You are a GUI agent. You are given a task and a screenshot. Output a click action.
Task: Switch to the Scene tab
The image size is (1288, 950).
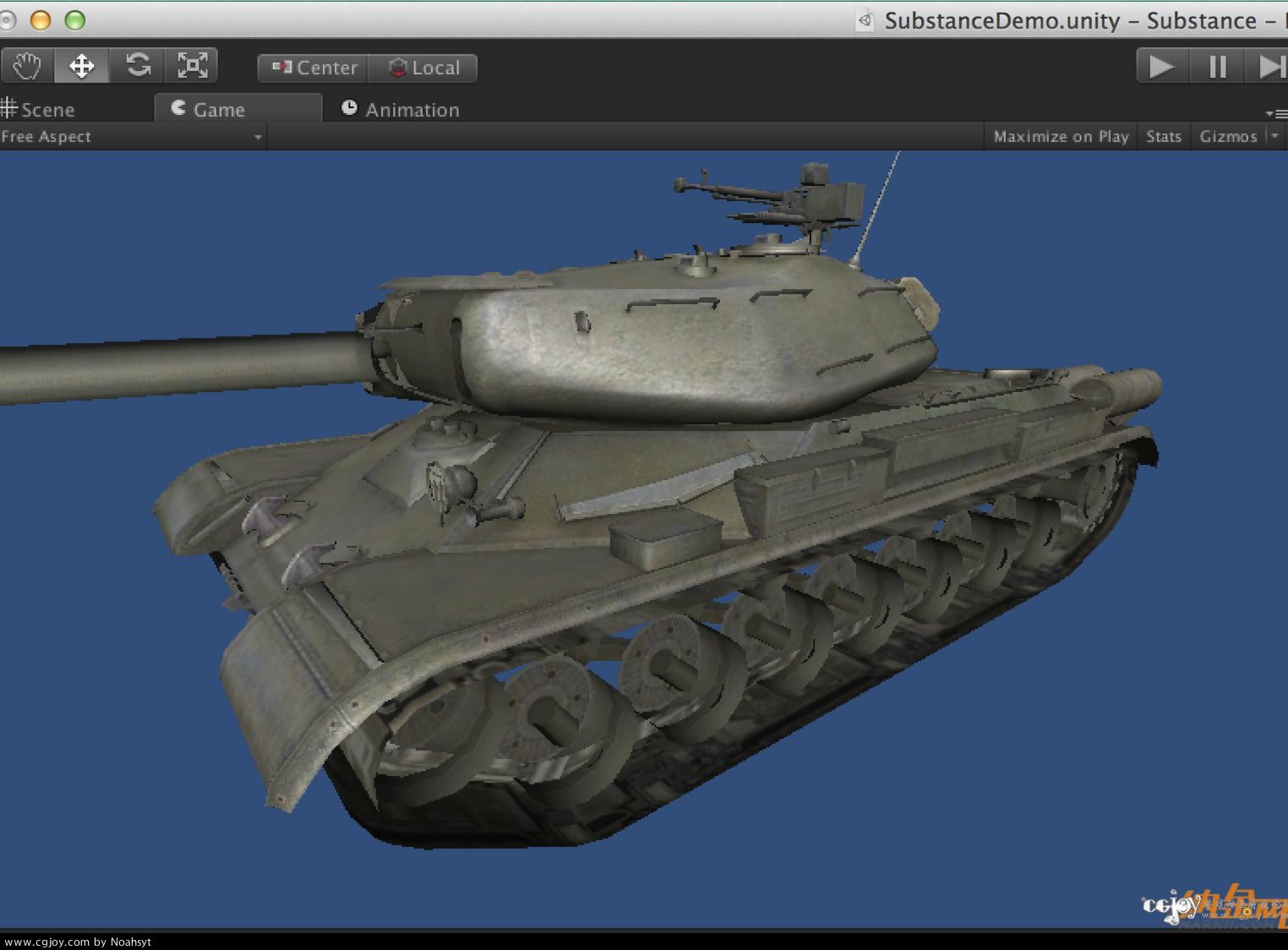pos(38,109)
